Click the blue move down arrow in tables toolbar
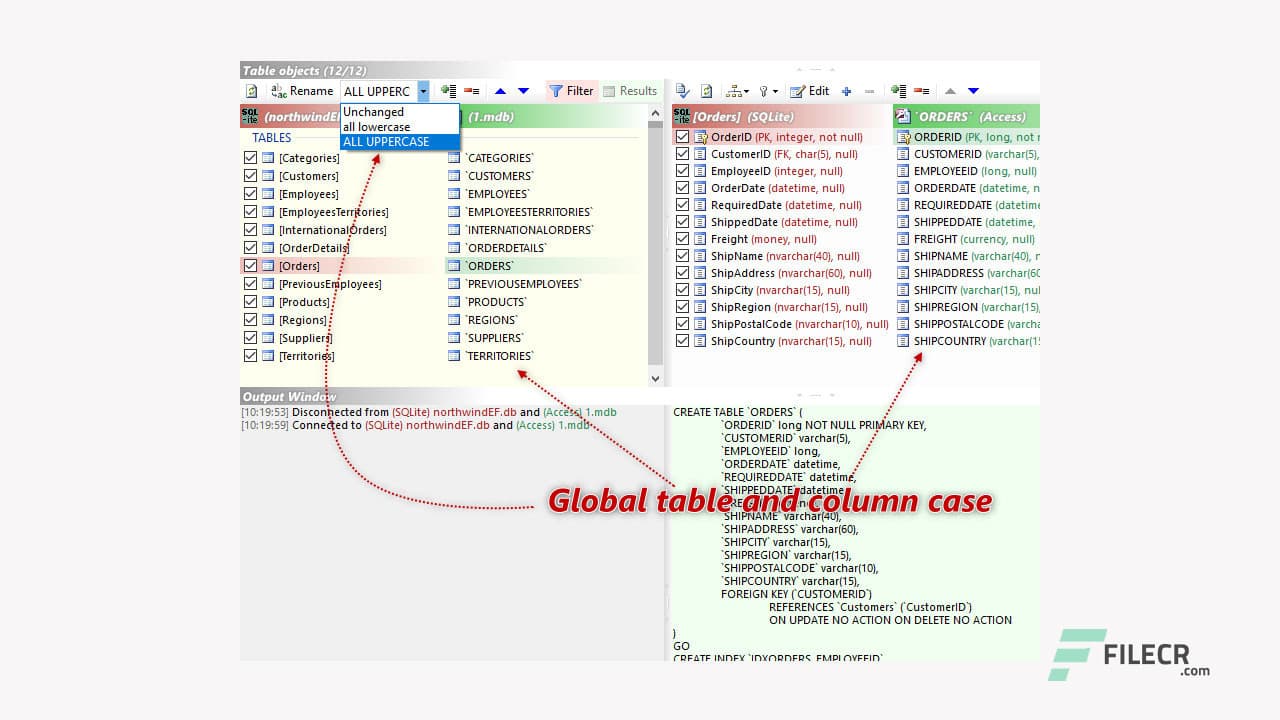 pos(523,91)
